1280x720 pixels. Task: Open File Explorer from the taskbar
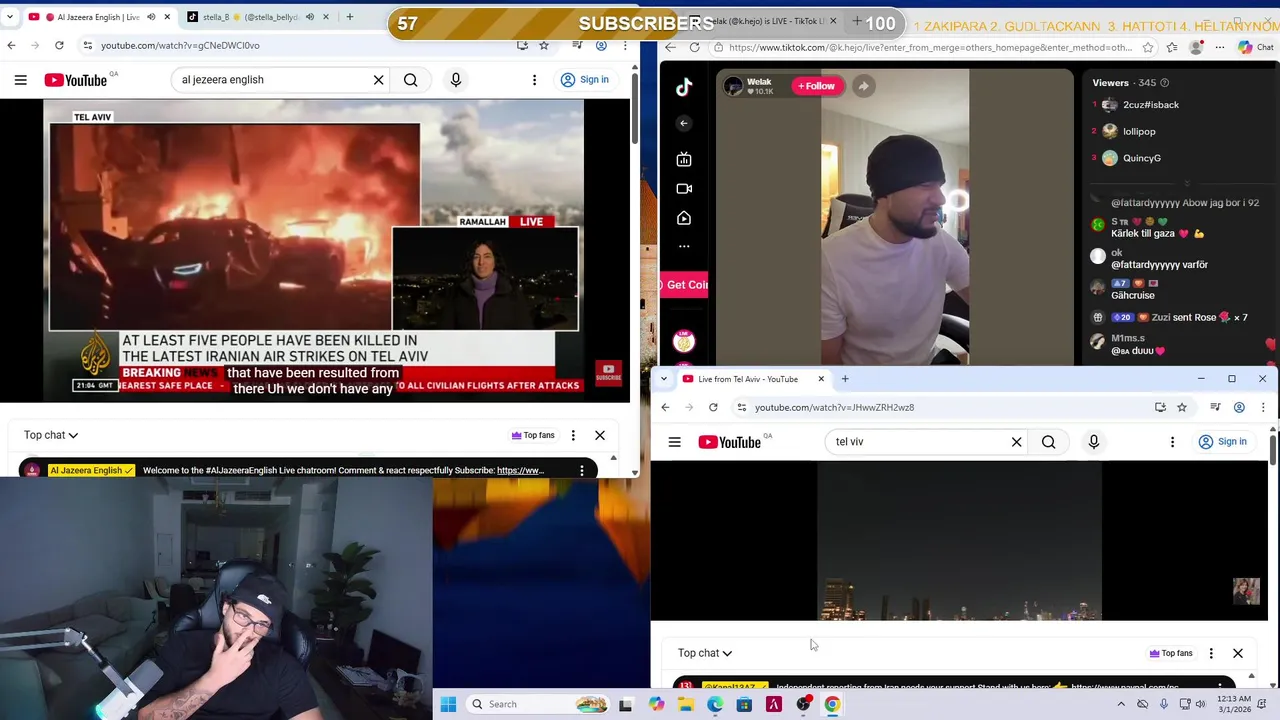686,704
